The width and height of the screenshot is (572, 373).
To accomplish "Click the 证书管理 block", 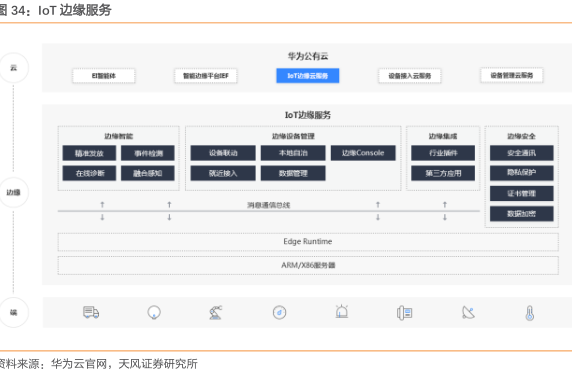I will [x=522, y=193].
